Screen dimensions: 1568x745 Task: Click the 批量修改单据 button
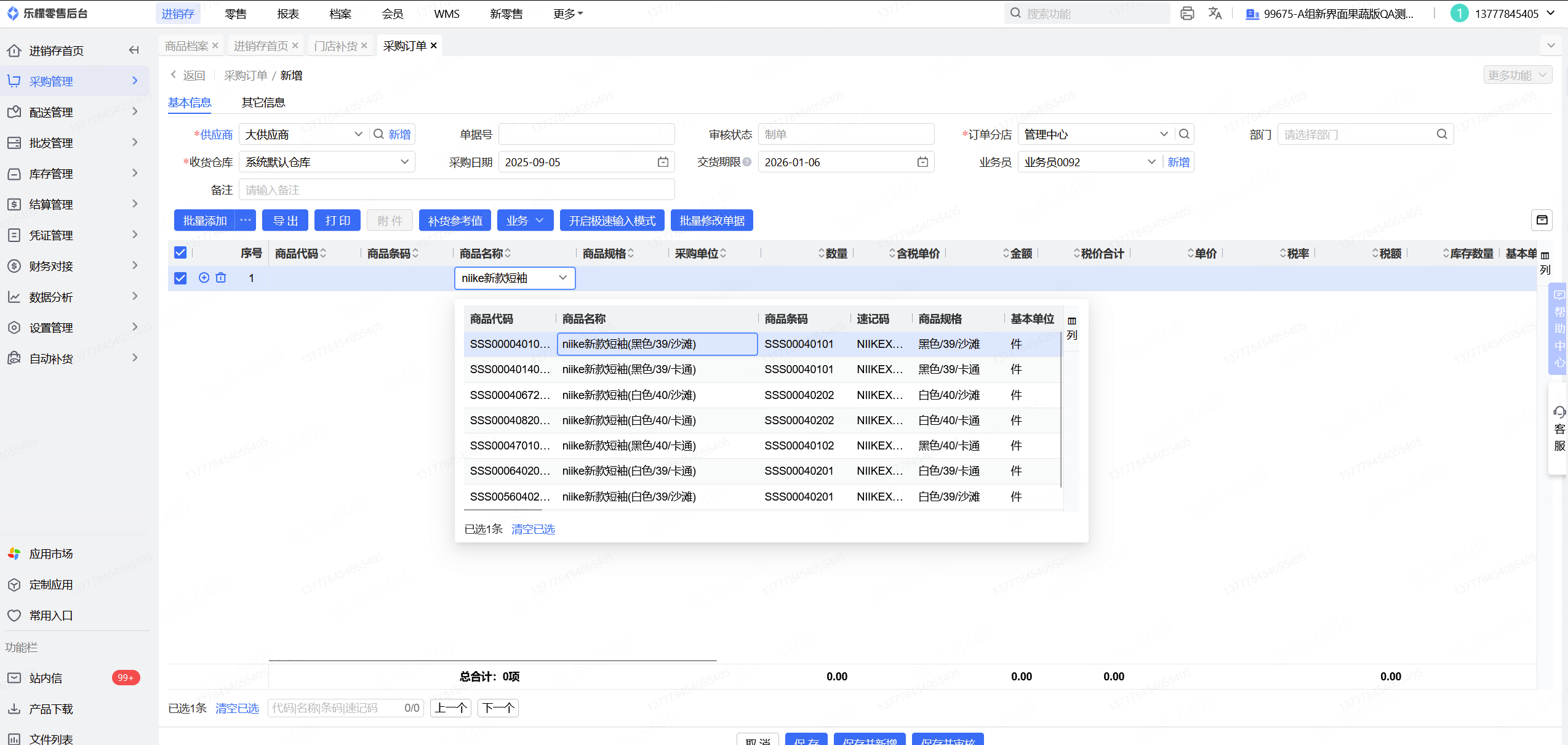[712, 220]
